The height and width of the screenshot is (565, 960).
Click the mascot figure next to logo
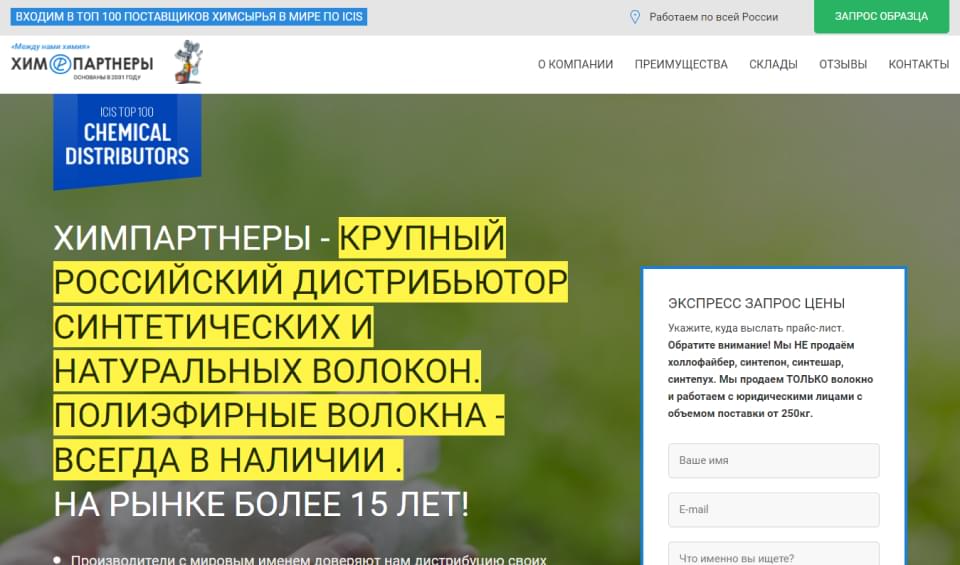[187, 61]
